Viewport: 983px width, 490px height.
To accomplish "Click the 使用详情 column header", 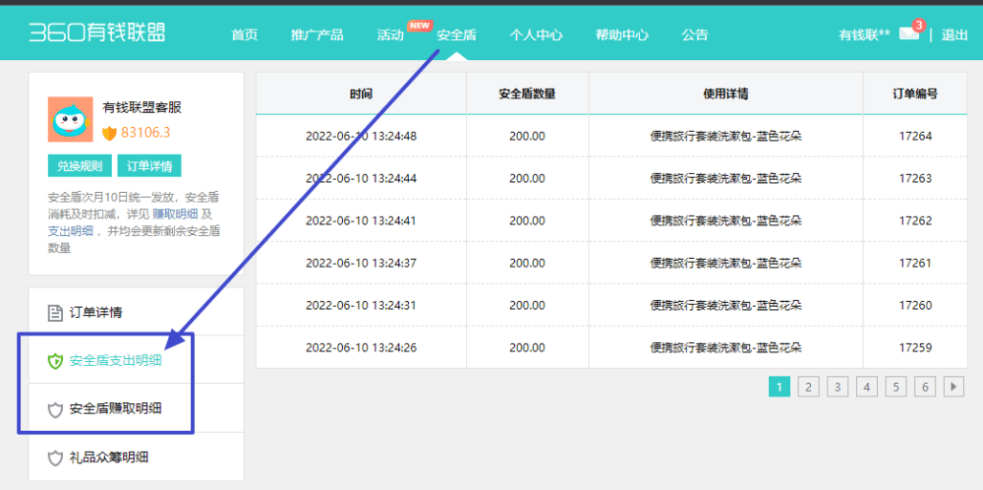I will pos(726,94).
